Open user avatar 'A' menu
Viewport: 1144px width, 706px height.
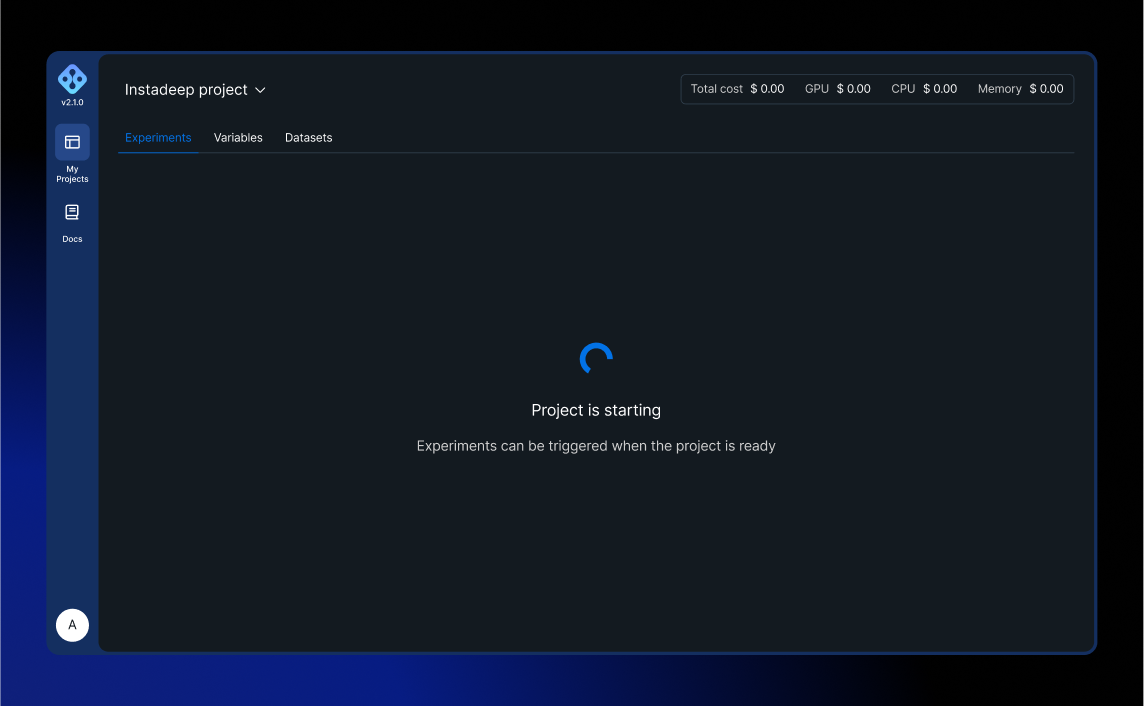[72, 625]
